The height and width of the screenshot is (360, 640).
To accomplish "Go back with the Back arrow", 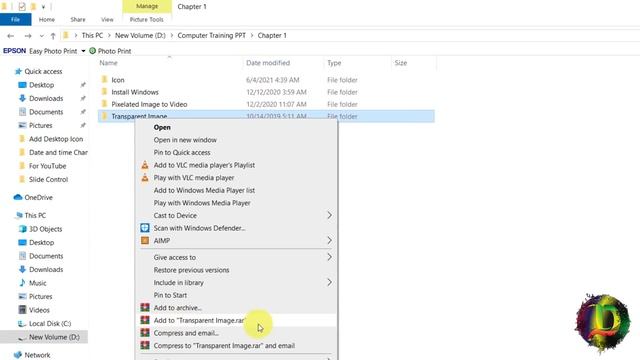I will coord(11,36).
